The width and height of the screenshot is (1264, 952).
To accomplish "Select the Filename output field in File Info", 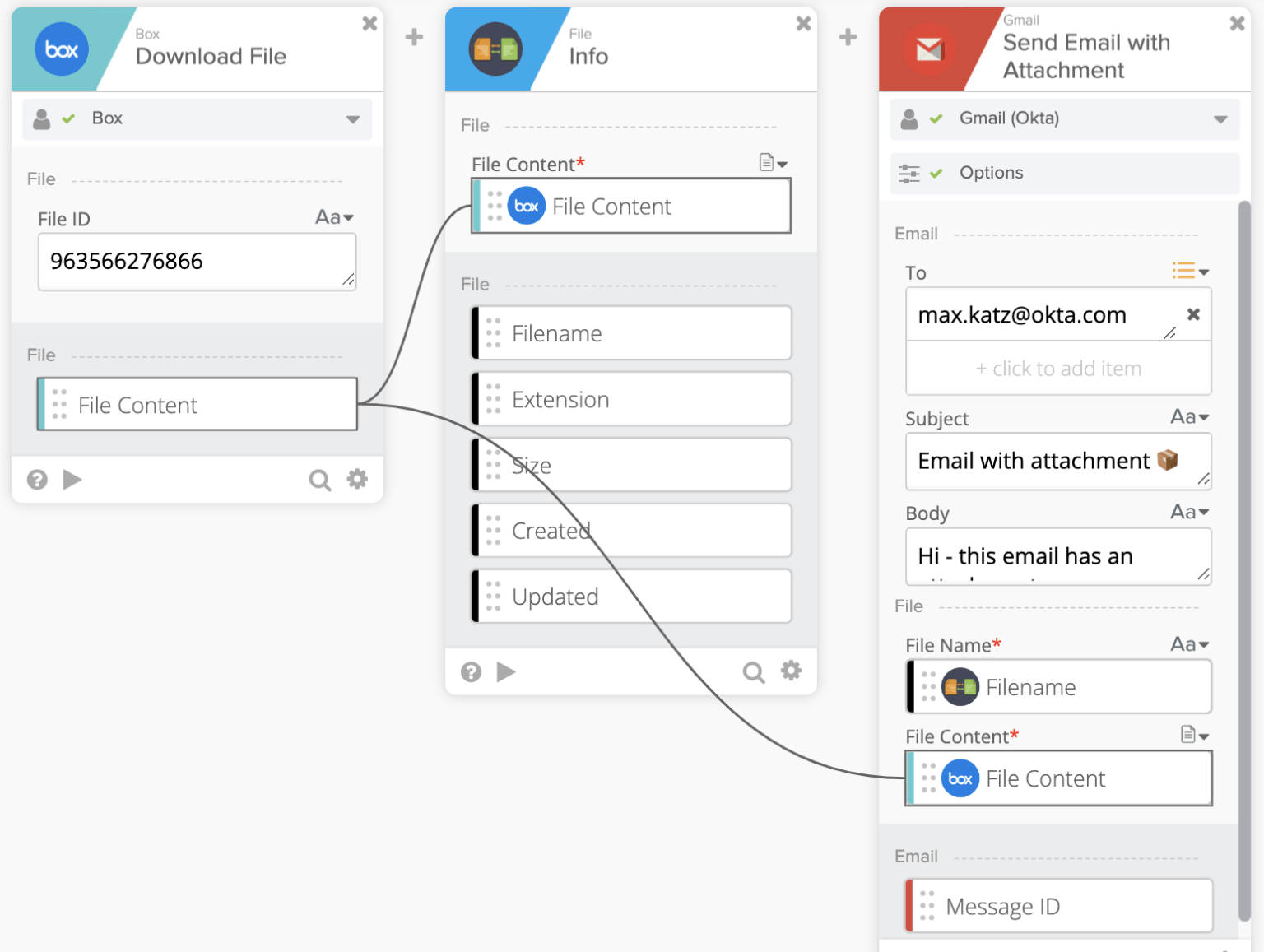I will click(631, 333).
